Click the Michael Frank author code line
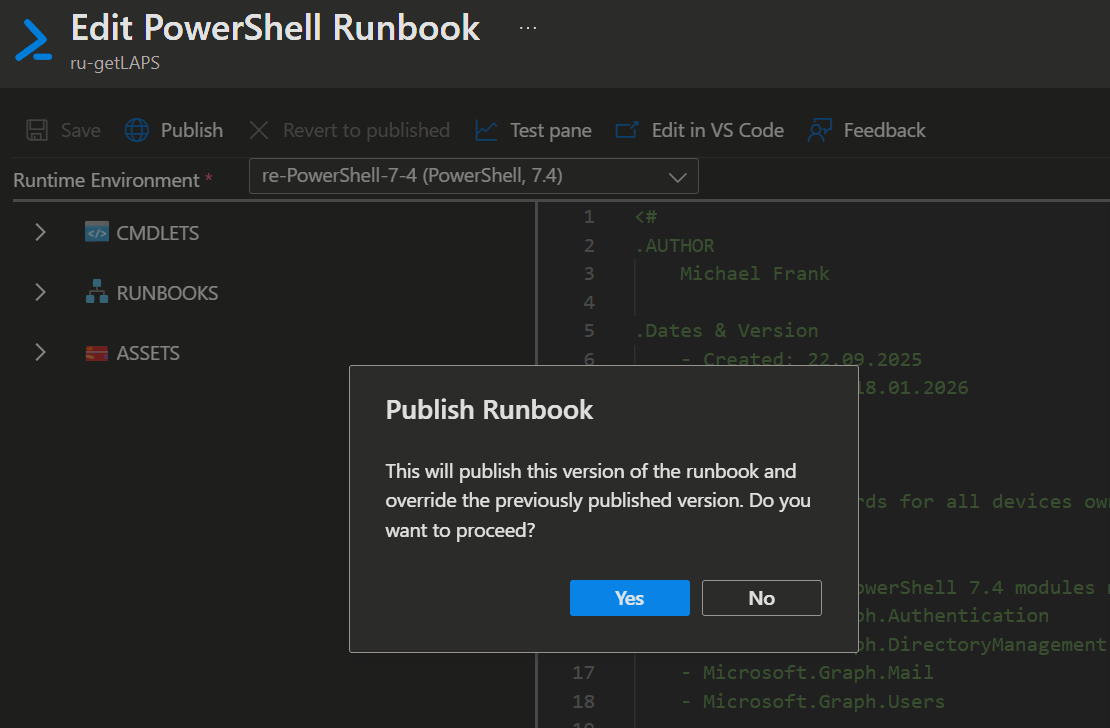1110x728 pixels. coord(754,273)
